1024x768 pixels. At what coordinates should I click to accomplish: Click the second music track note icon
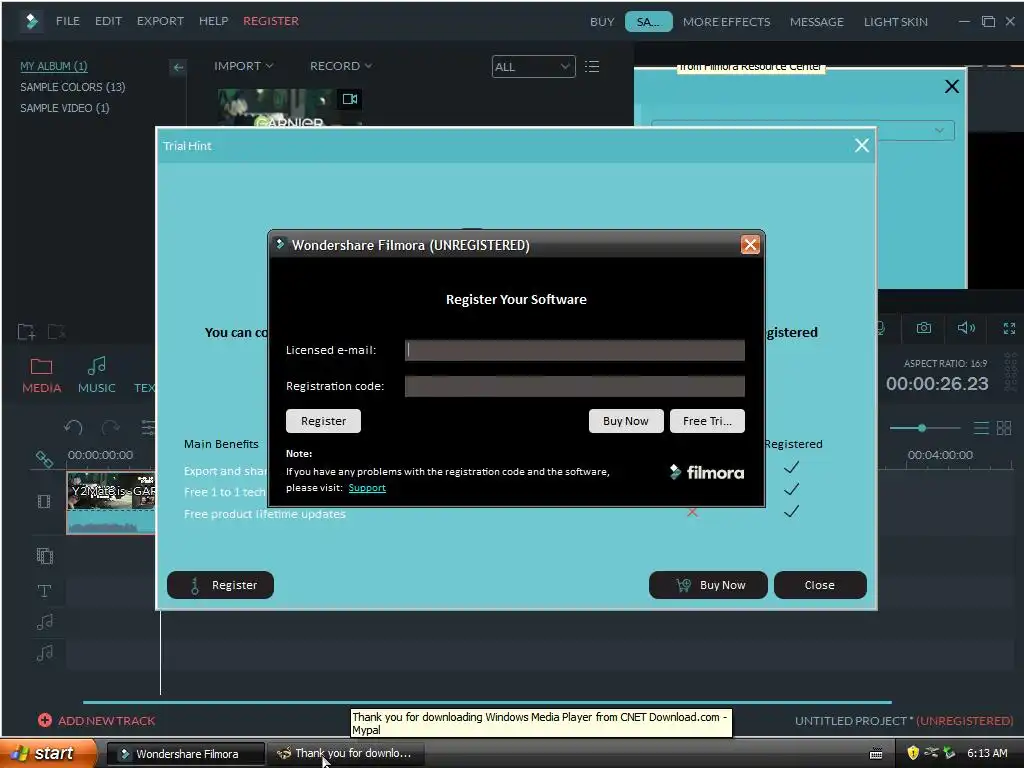[44, 652]
